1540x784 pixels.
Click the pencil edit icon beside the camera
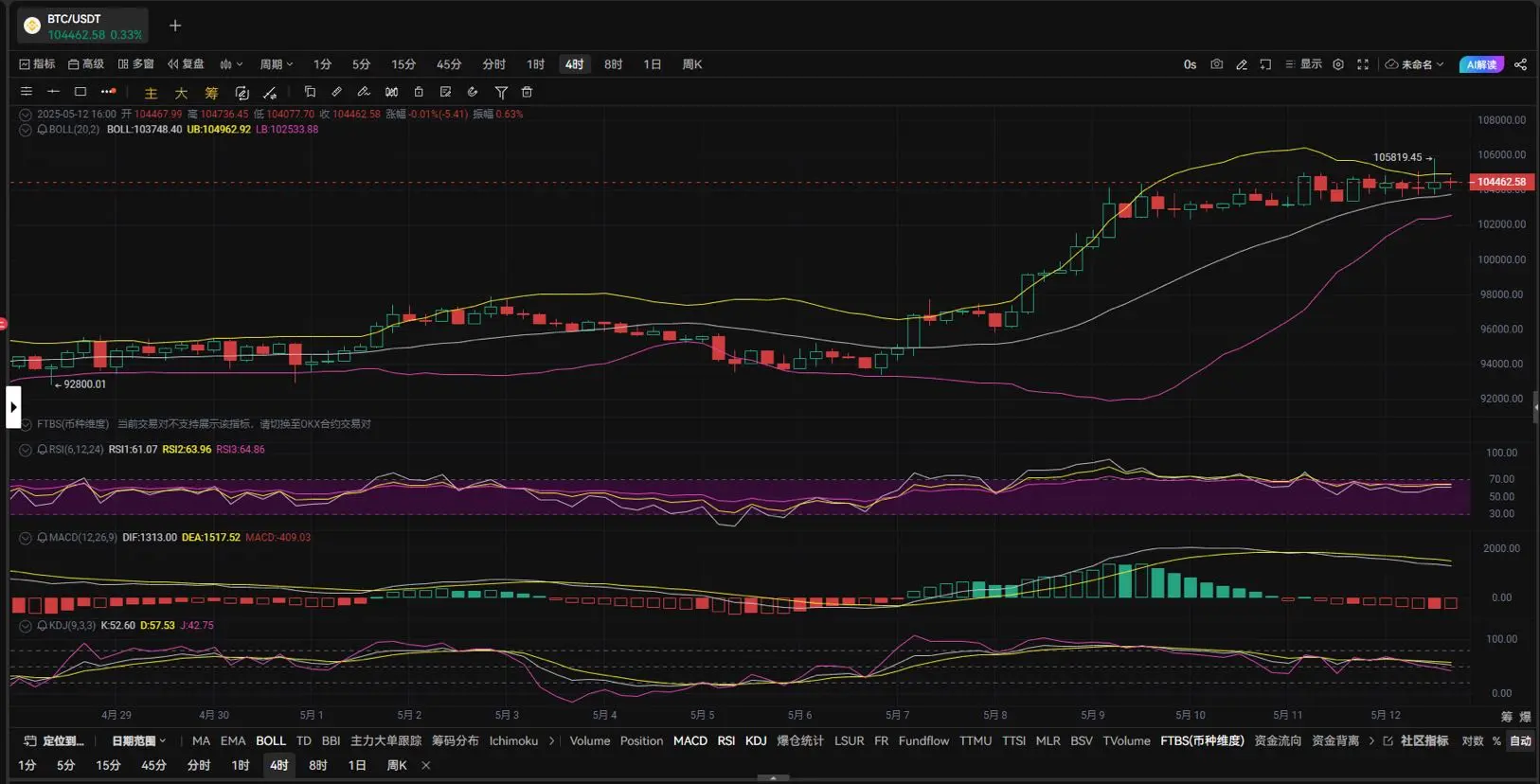coord(1241,64)
